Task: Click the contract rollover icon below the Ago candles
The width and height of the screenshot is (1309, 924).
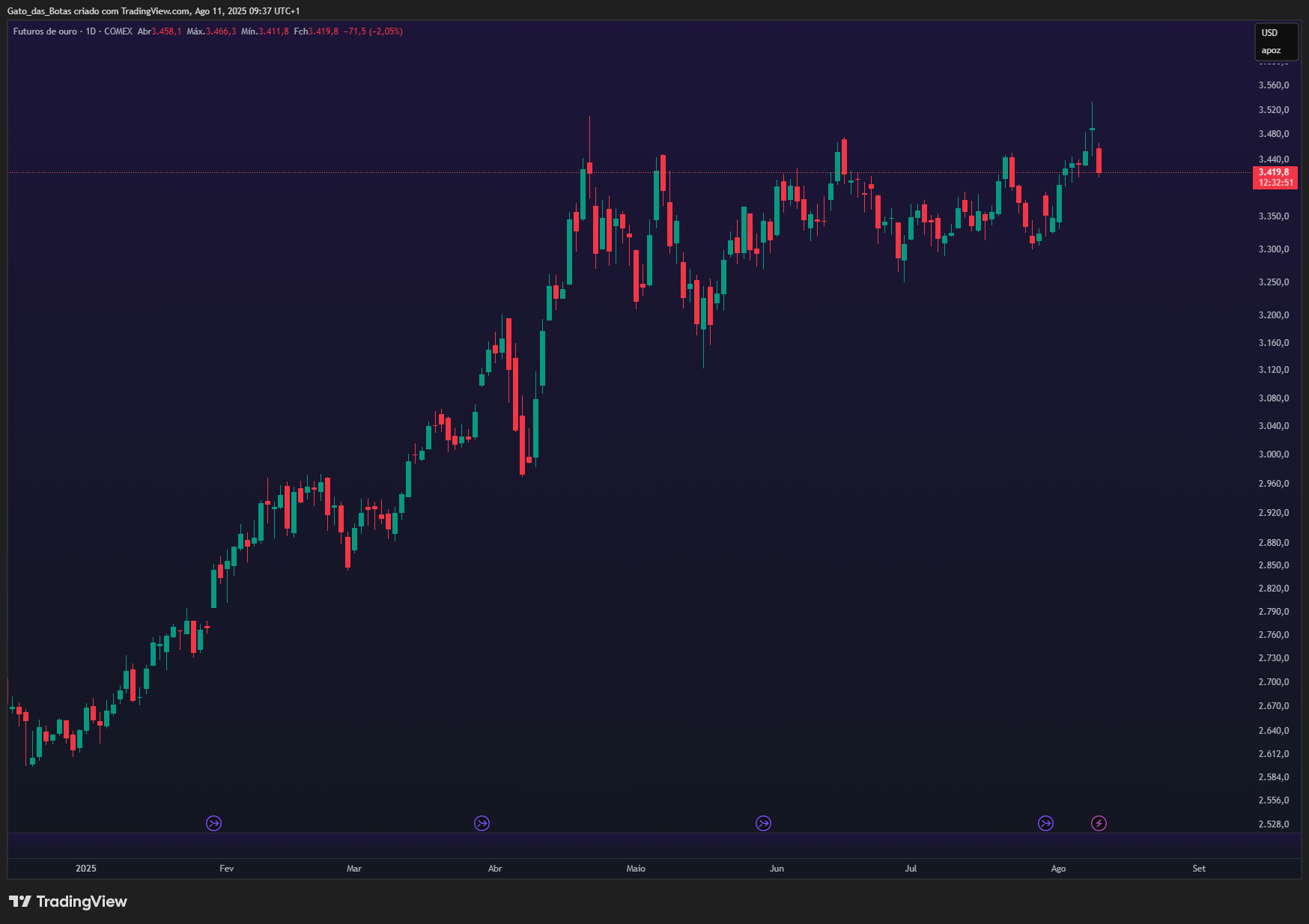Action: pyautogui.click(x=1045, y=823)
